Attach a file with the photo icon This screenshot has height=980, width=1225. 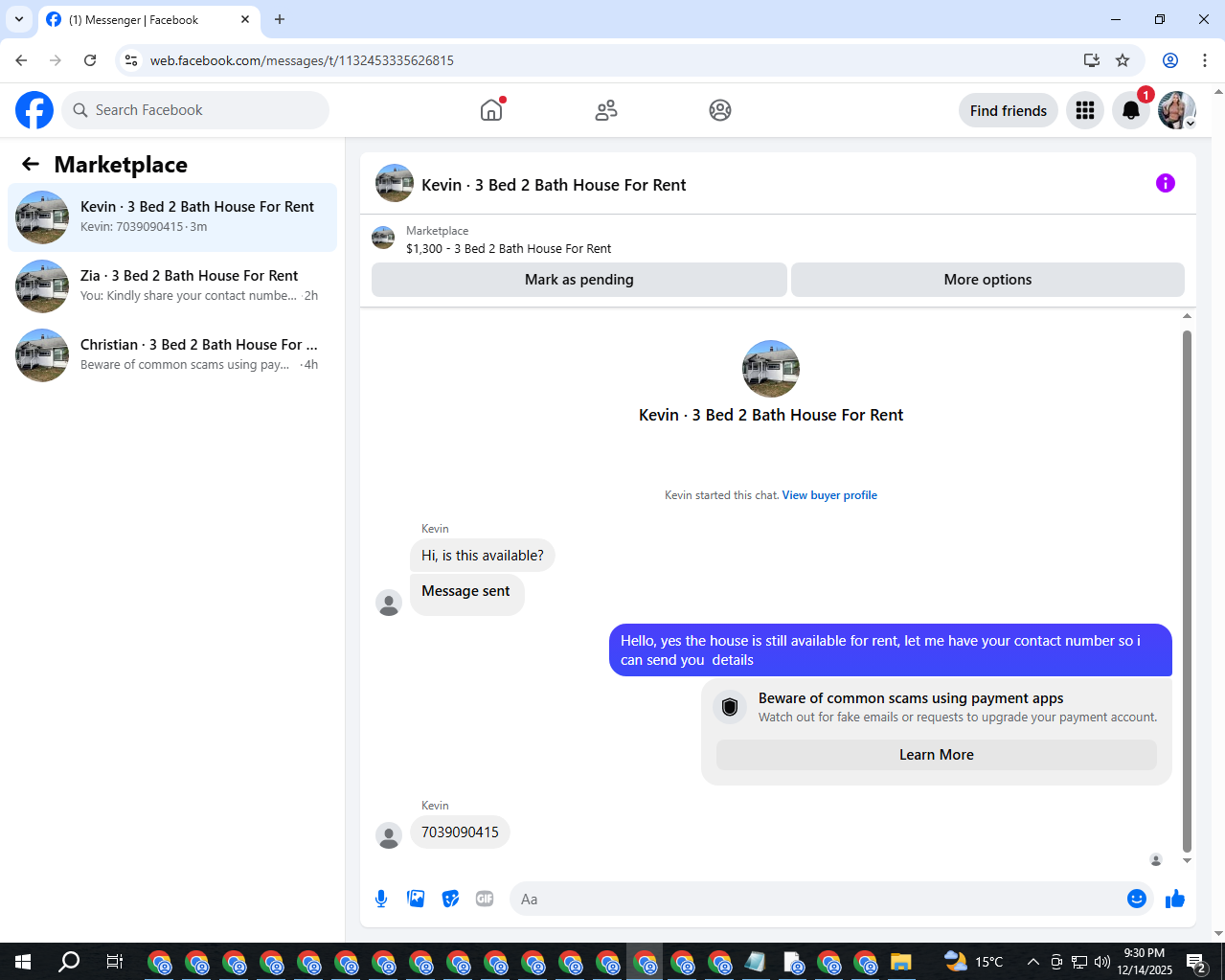pos(416,899)
